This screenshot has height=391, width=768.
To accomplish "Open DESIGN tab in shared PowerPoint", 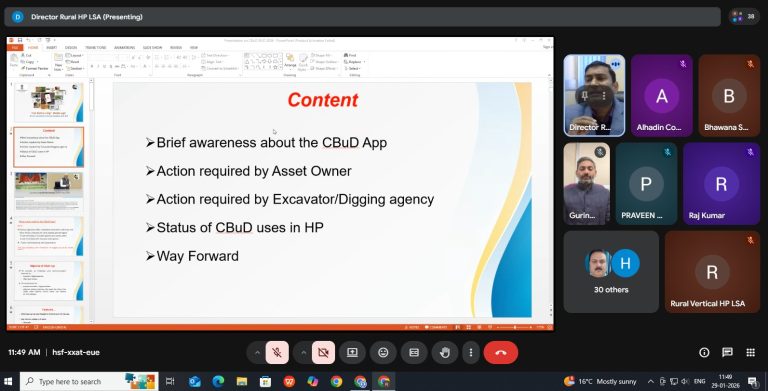I will (x=71, y=48).
